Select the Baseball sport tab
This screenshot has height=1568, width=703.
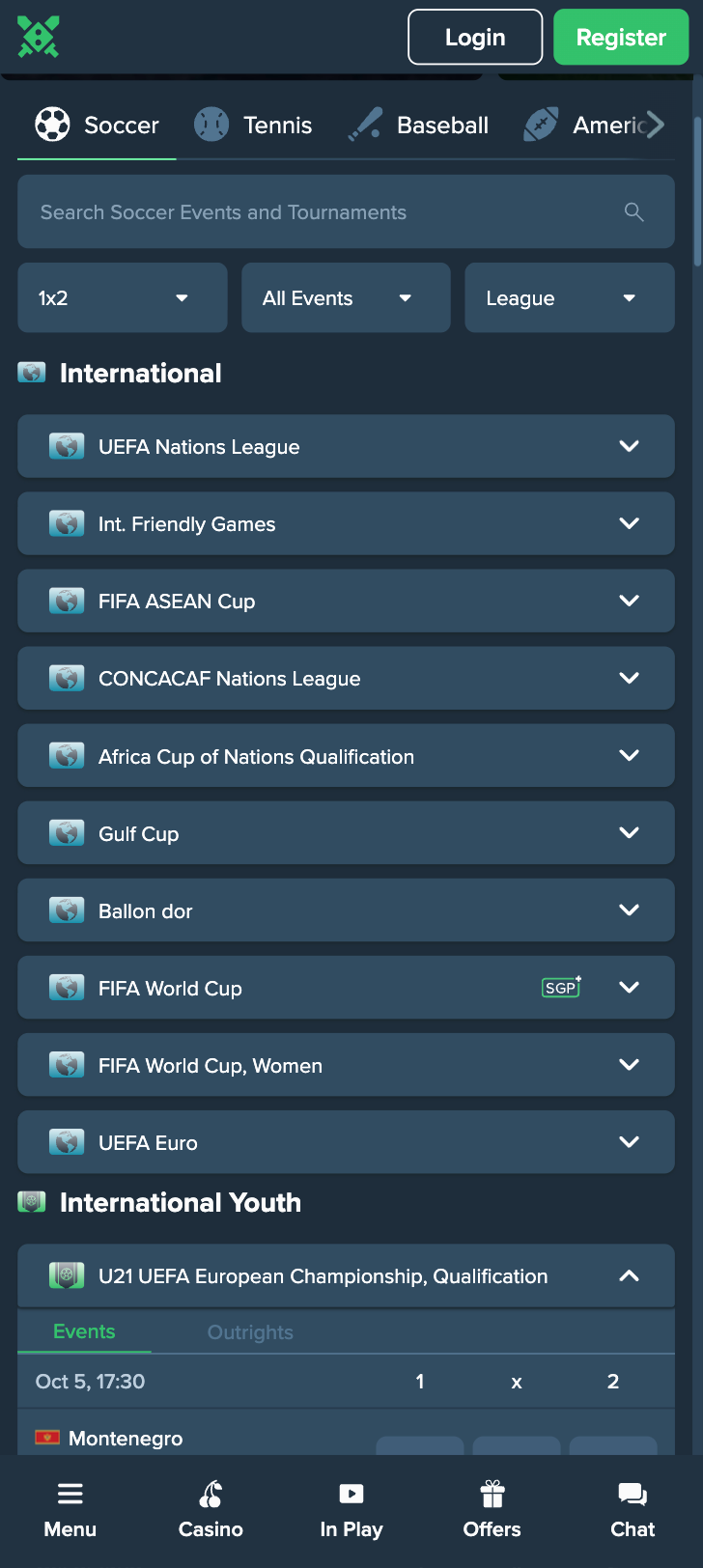coord(418,125)
